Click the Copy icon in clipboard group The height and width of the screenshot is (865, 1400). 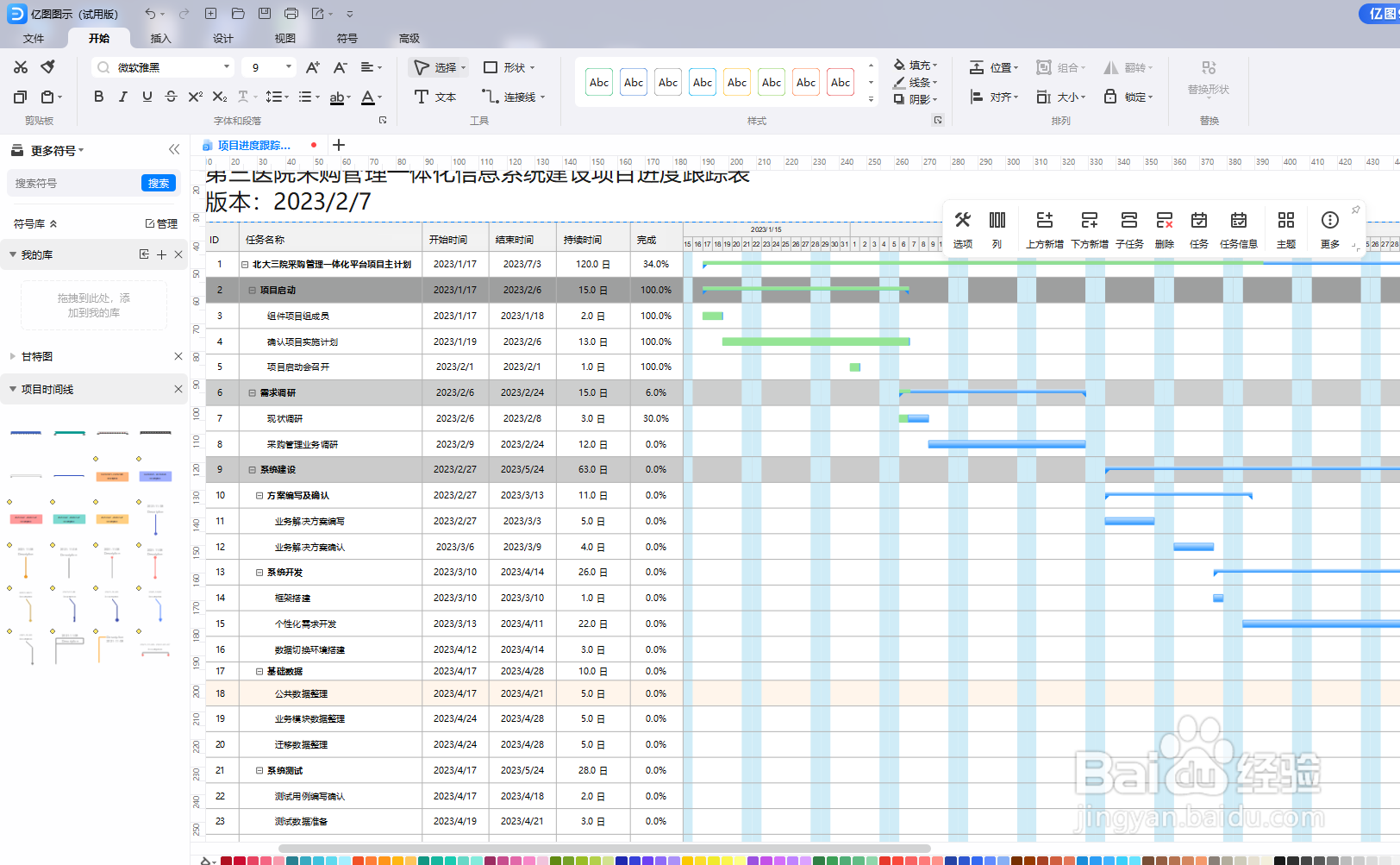point(21,97)
